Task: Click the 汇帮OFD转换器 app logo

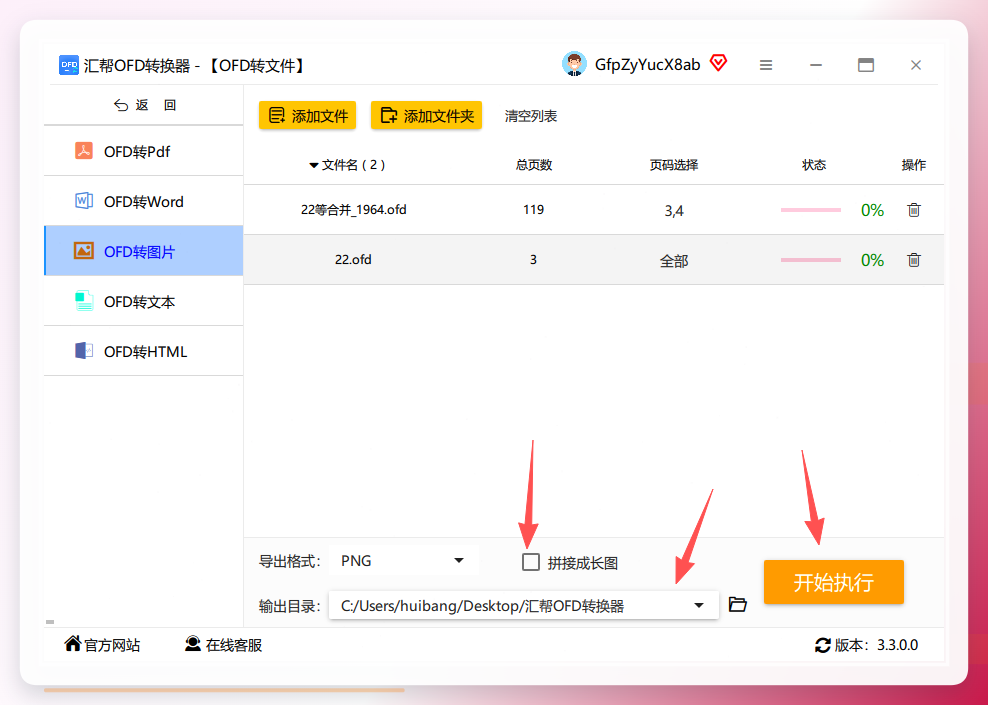Action: coord(69,65)
